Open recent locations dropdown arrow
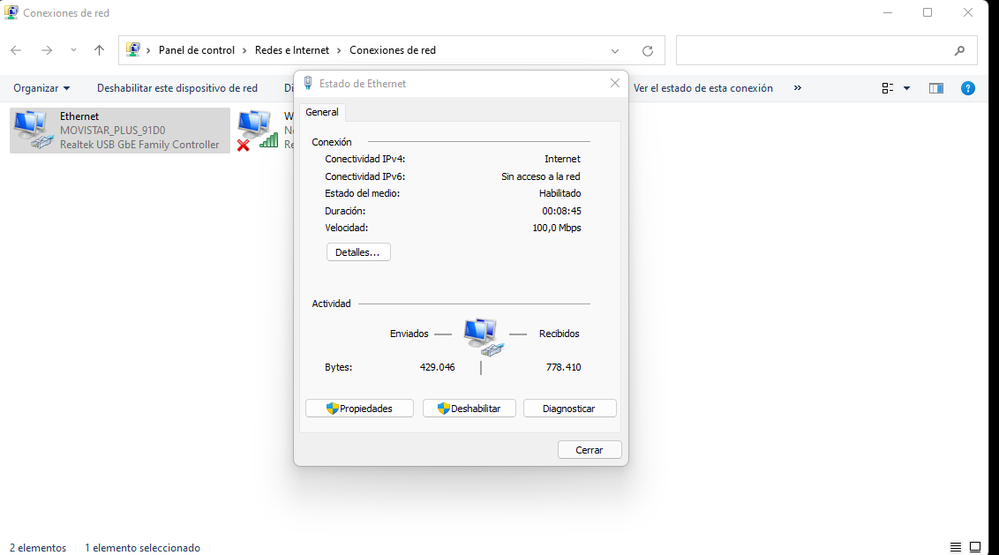The height and width of the screenshot is (555, 999). (x=73, y=50)
